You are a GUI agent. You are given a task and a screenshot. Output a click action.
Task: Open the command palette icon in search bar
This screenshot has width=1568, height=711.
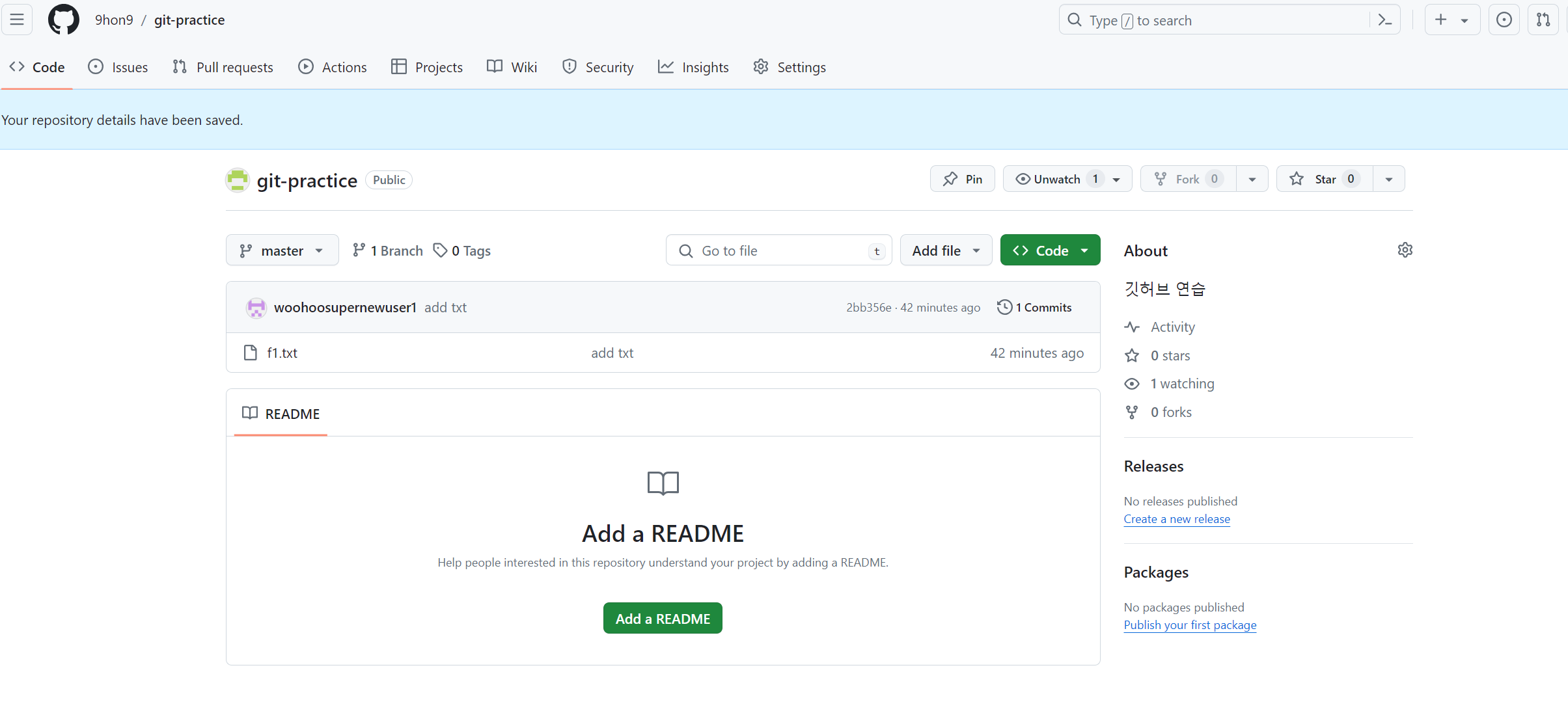(1384, 20)
